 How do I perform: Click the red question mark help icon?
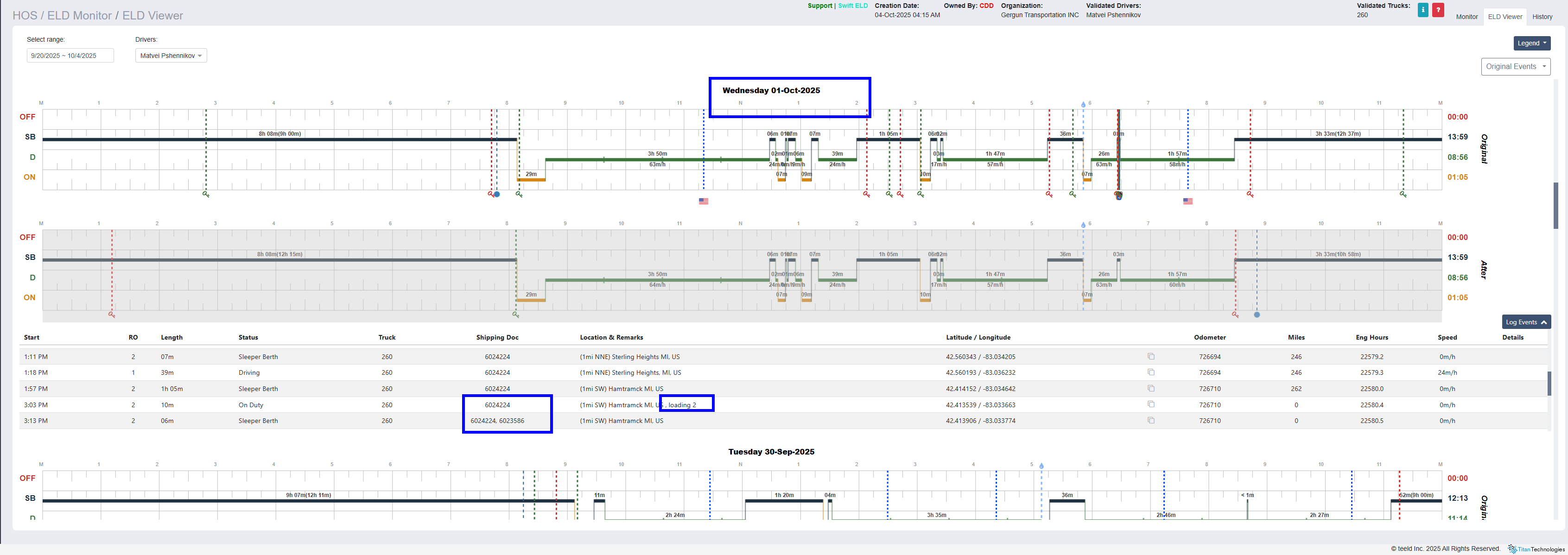point(1438,10)
